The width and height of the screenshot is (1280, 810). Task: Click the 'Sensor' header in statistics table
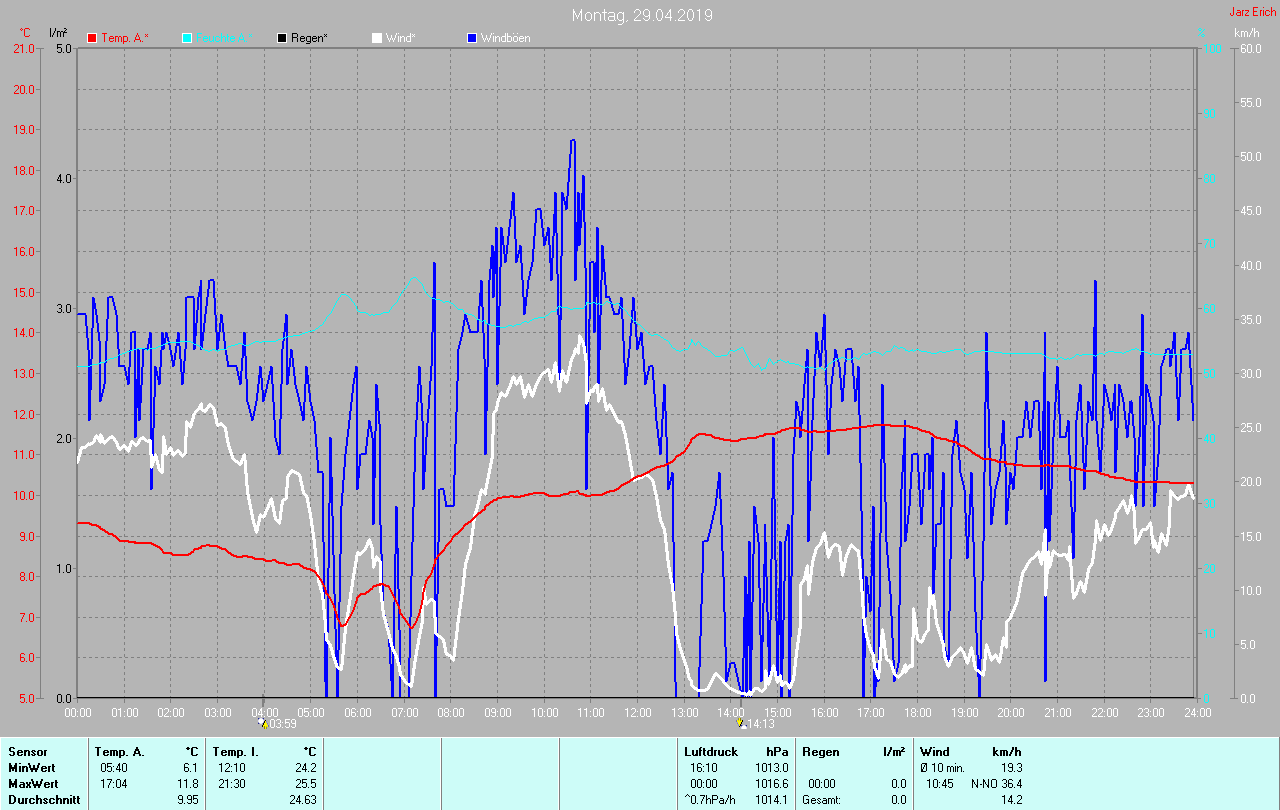tap(27, 751)
